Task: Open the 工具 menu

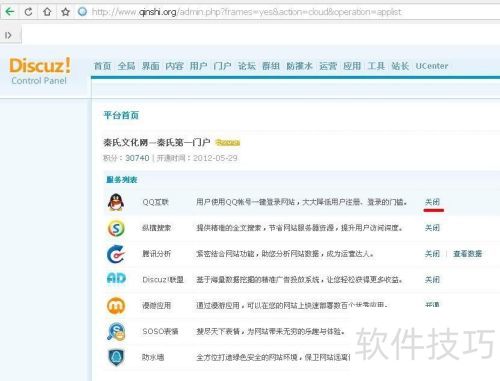Action: (x=376, y=66)
